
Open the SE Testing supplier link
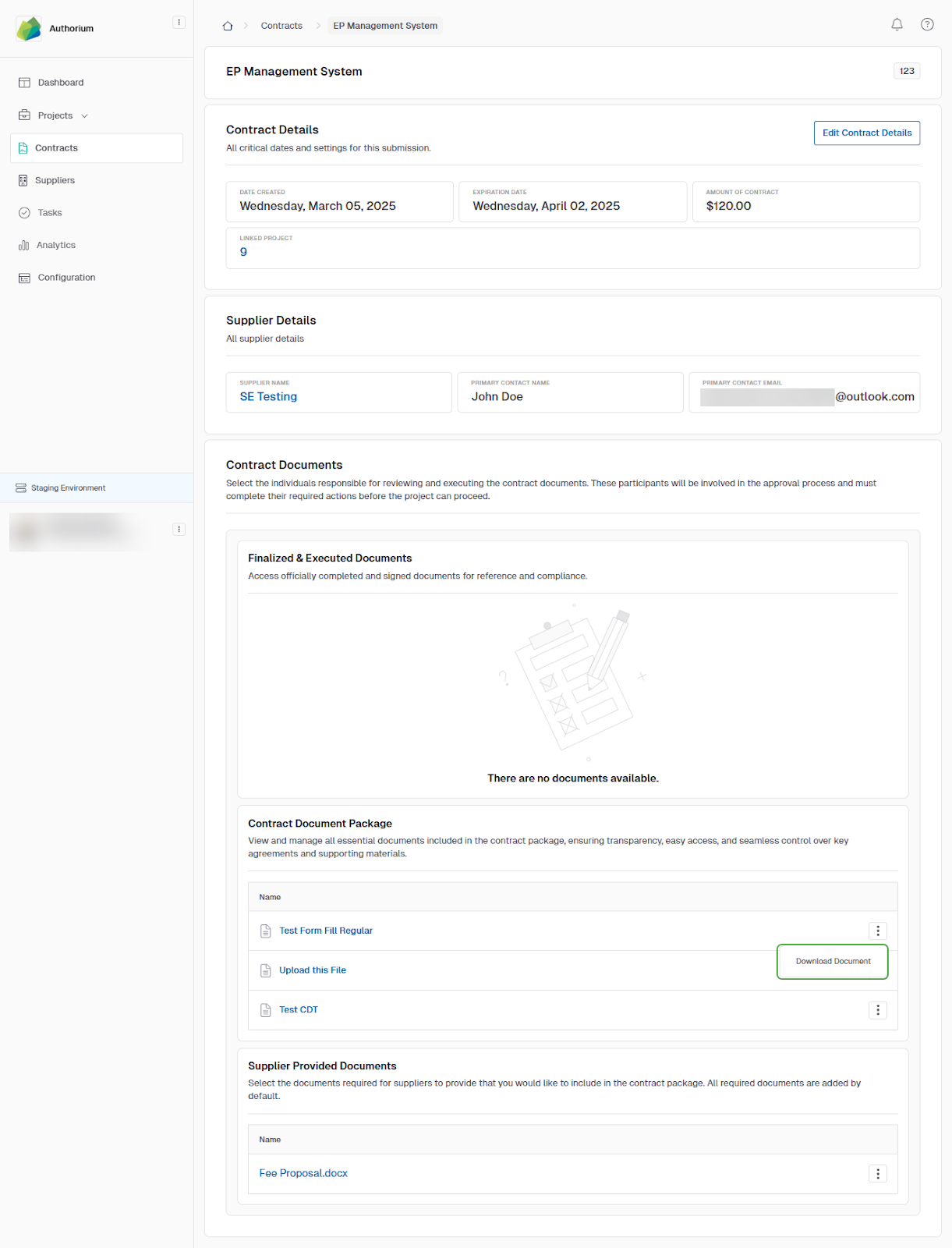268,397
